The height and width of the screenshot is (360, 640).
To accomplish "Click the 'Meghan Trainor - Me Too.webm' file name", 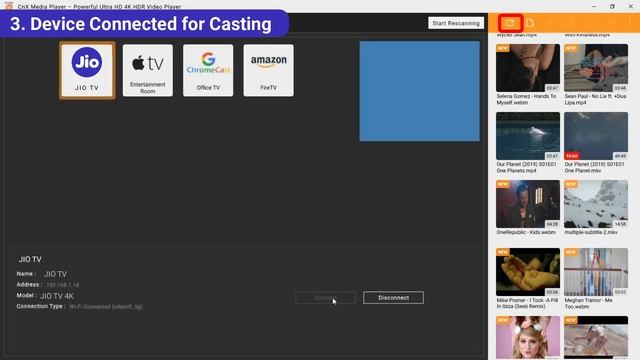I will point(589,303).
